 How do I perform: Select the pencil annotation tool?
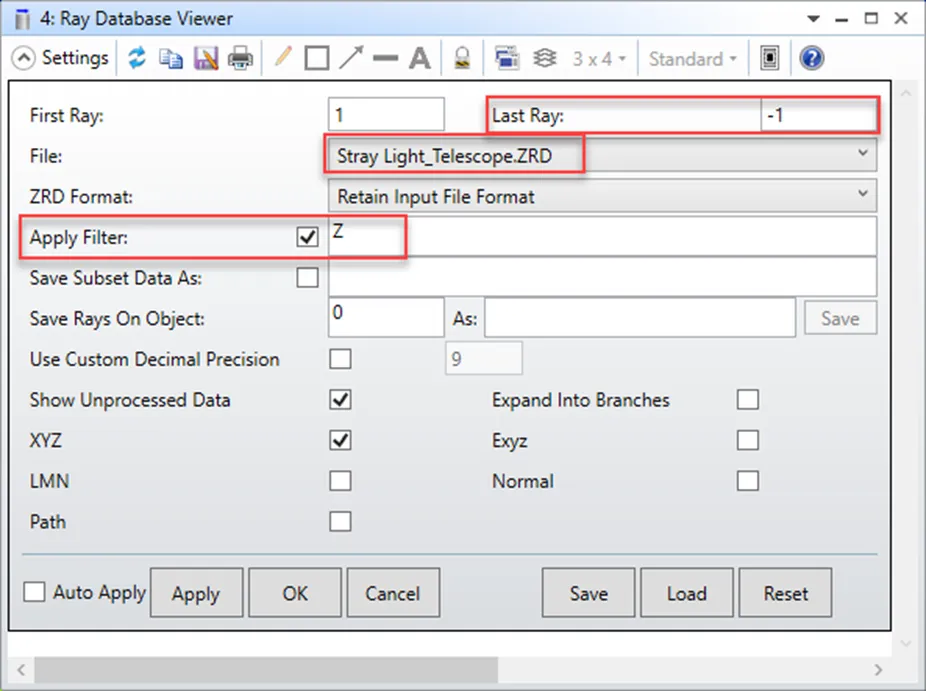[283, 58]
